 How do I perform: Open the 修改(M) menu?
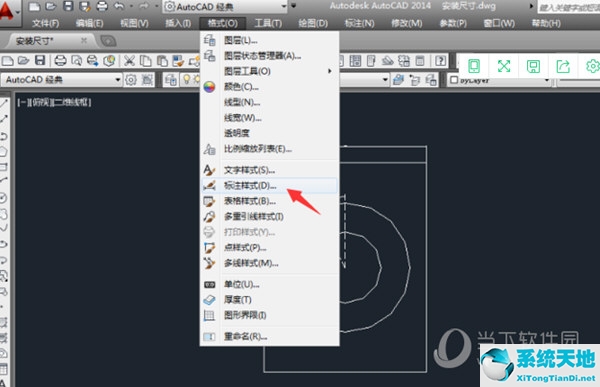[406, 23]
